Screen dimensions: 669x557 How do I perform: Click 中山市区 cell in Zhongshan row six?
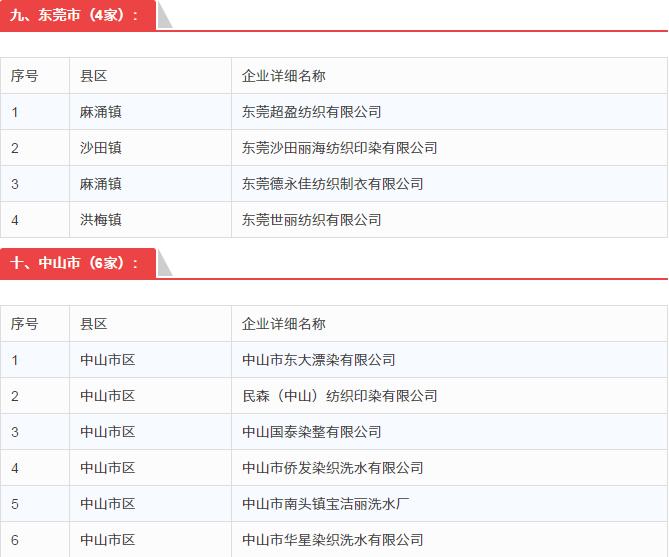108,540
